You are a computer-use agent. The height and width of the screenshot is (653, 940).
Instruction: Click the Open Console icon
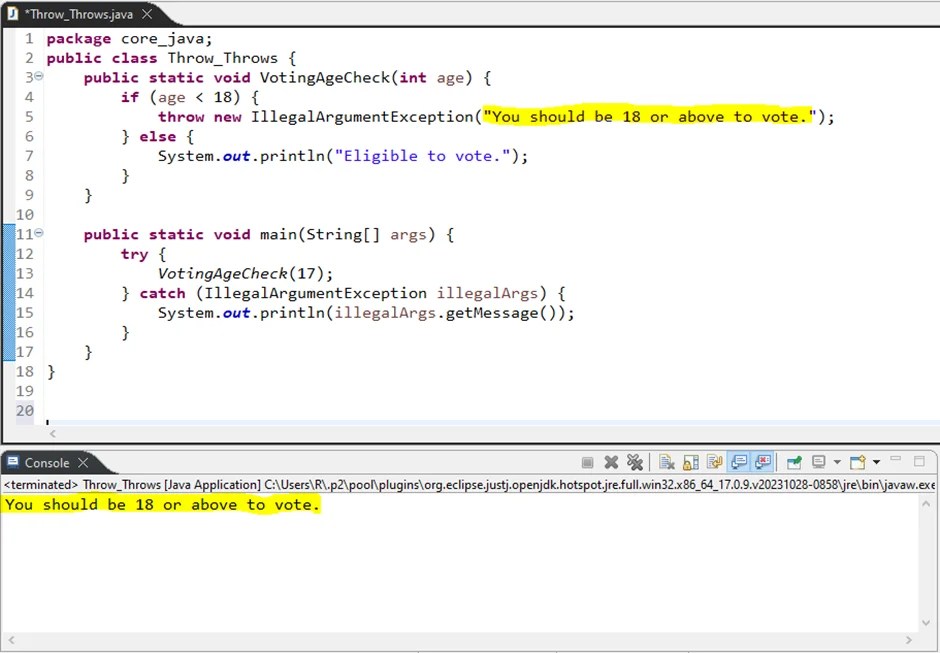[858, 462]
